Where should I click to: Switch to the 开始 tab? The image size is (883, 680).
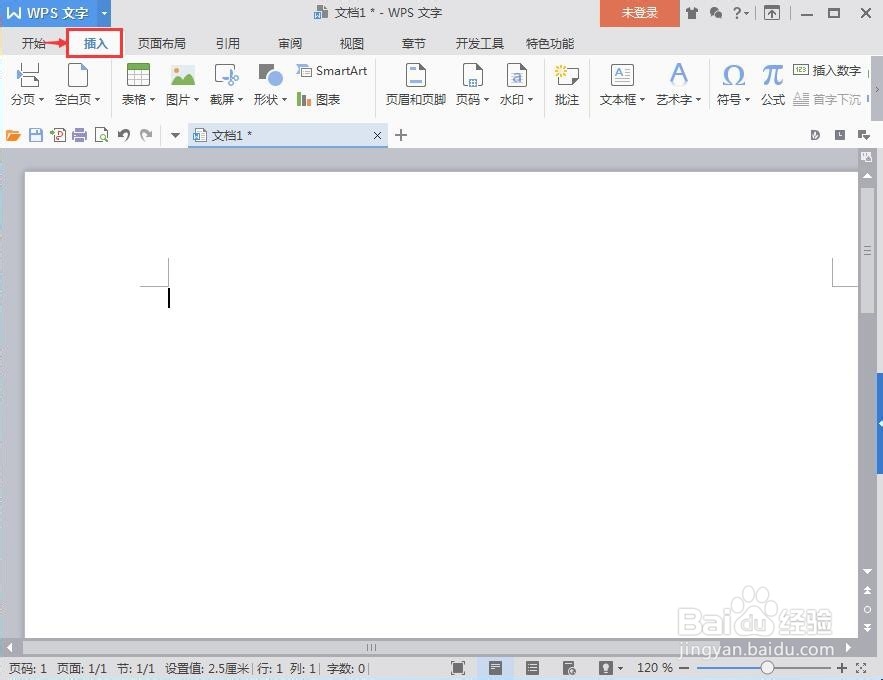(33, 43)
